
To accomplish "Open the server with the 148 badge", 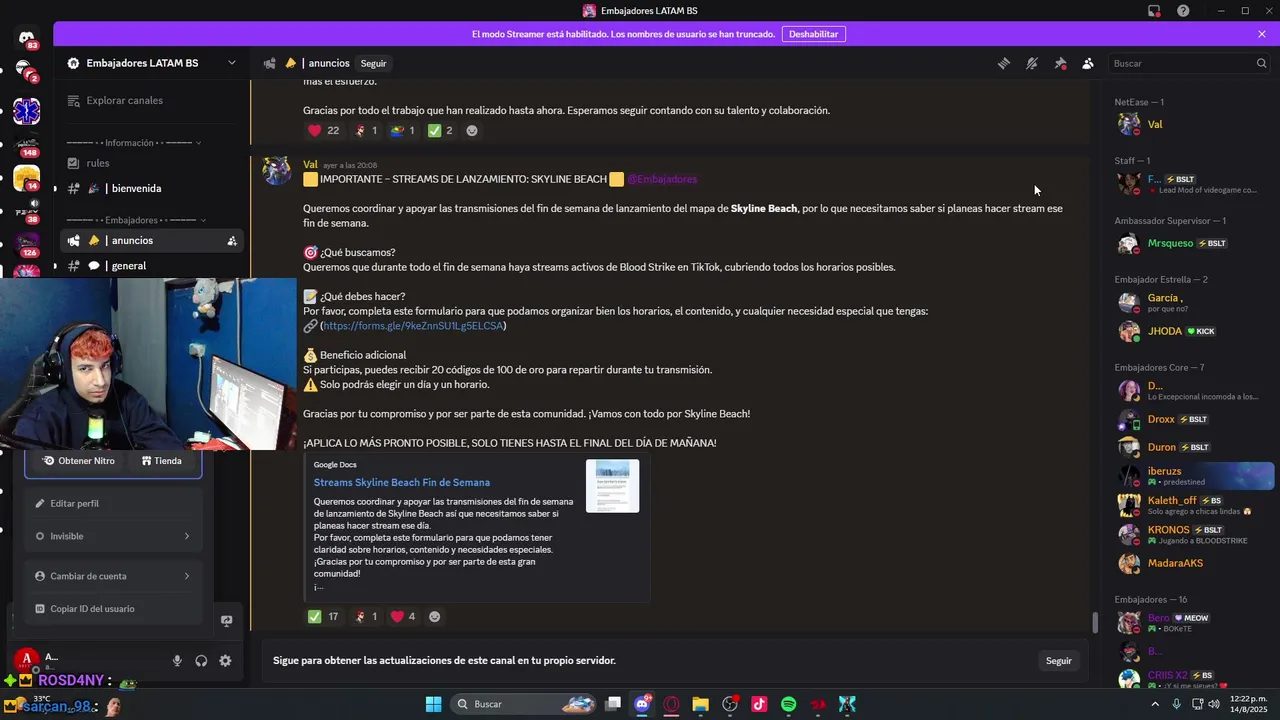I will (x=27, y=146).
